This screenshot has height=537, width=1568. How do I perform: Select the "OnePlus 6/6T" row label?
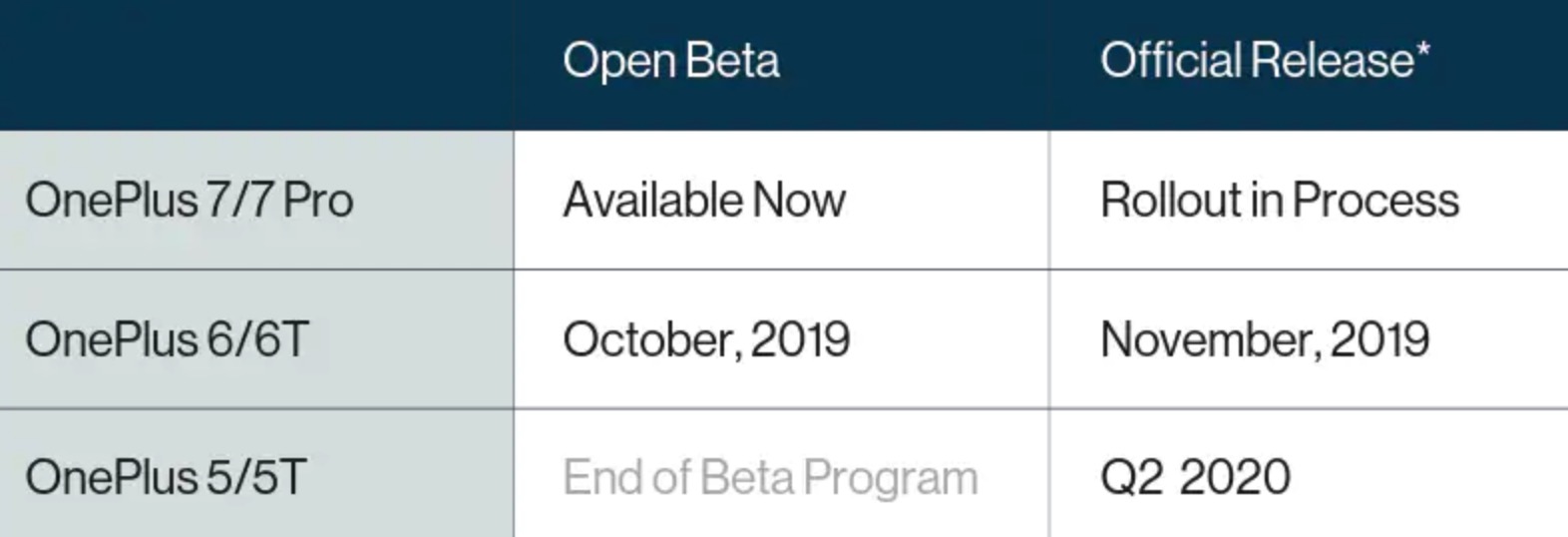pos(167,339)
